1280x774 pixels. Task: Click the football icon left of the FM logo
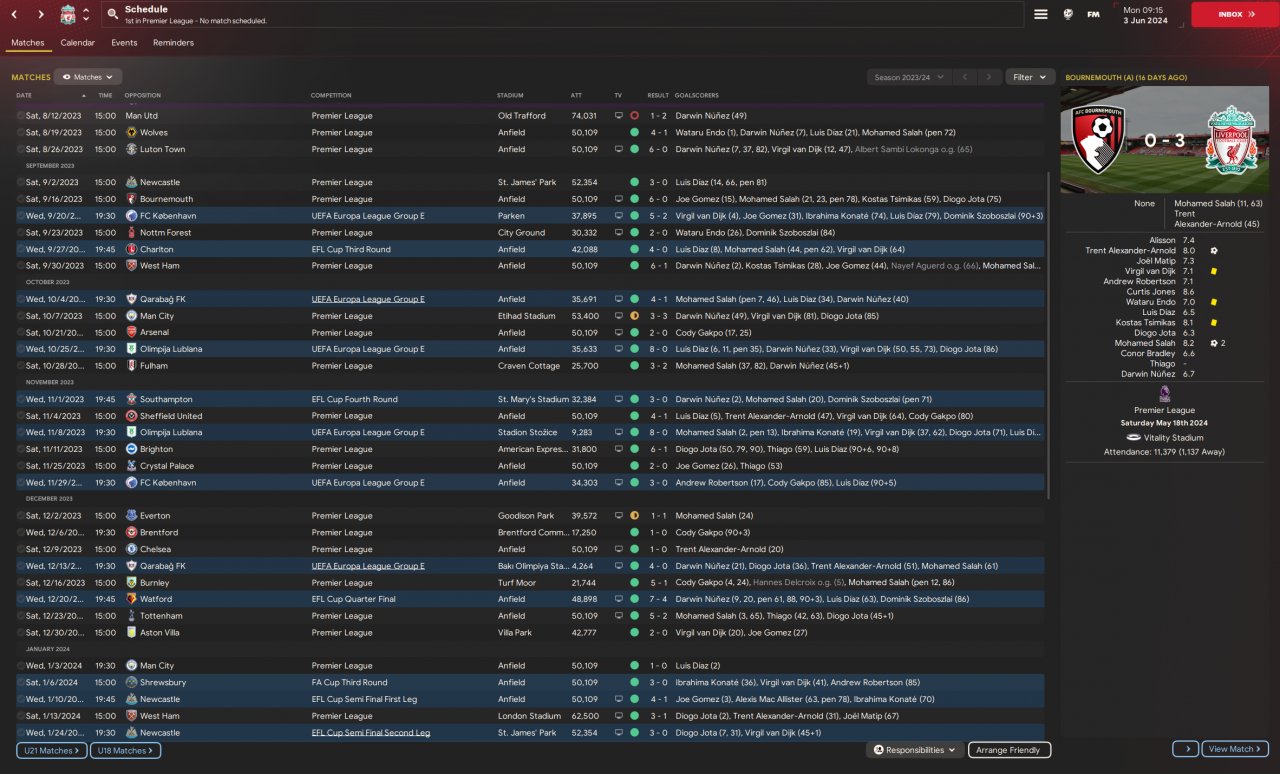tap(1068, 15)
